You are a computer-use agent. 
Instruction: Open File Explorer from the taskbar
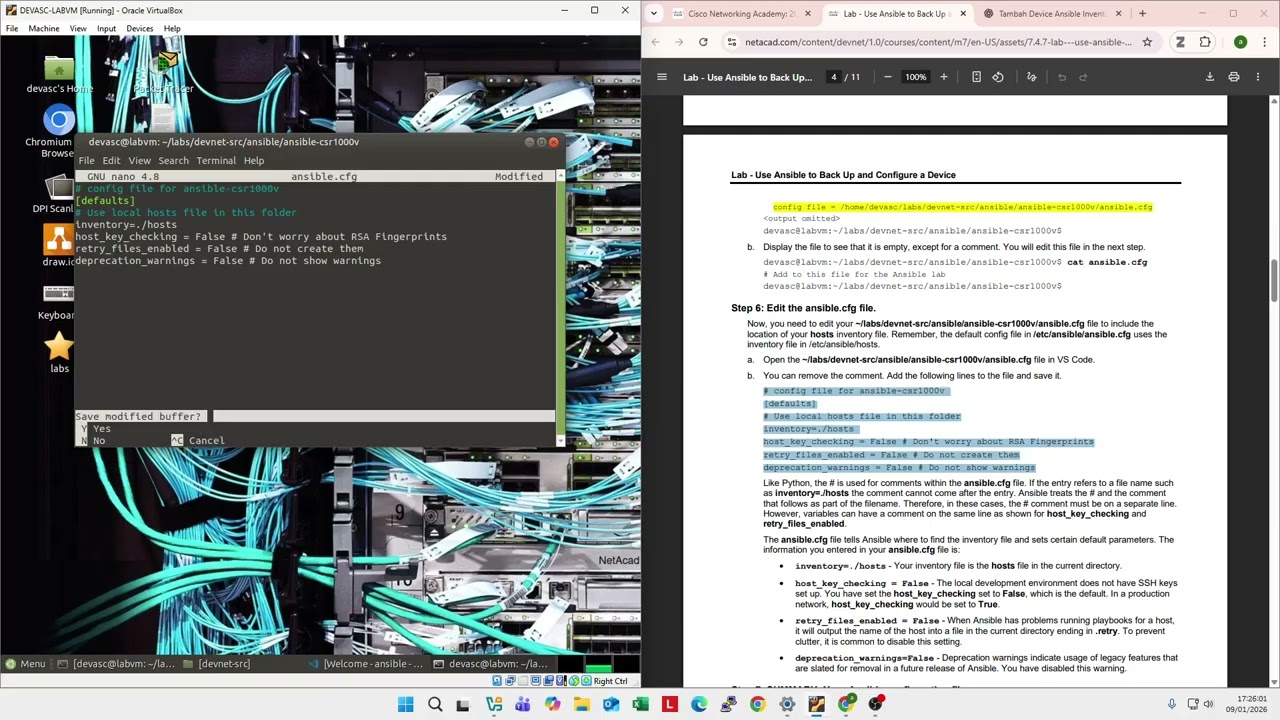click(x=582, y=704)
